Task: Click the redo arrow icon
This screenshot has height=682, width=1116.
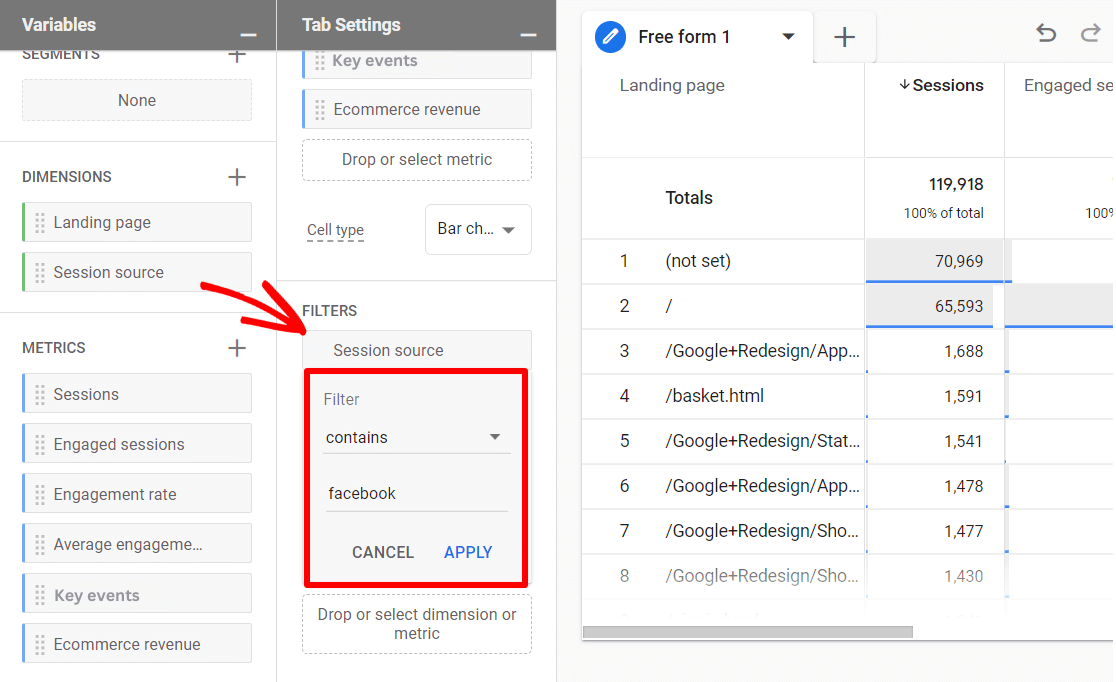Action: pos(1089,33)
